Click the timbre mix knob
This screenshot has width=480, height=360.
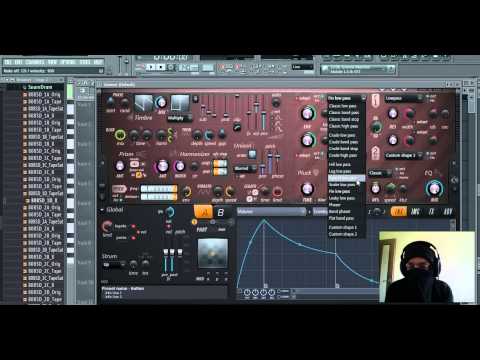[161, 102]
